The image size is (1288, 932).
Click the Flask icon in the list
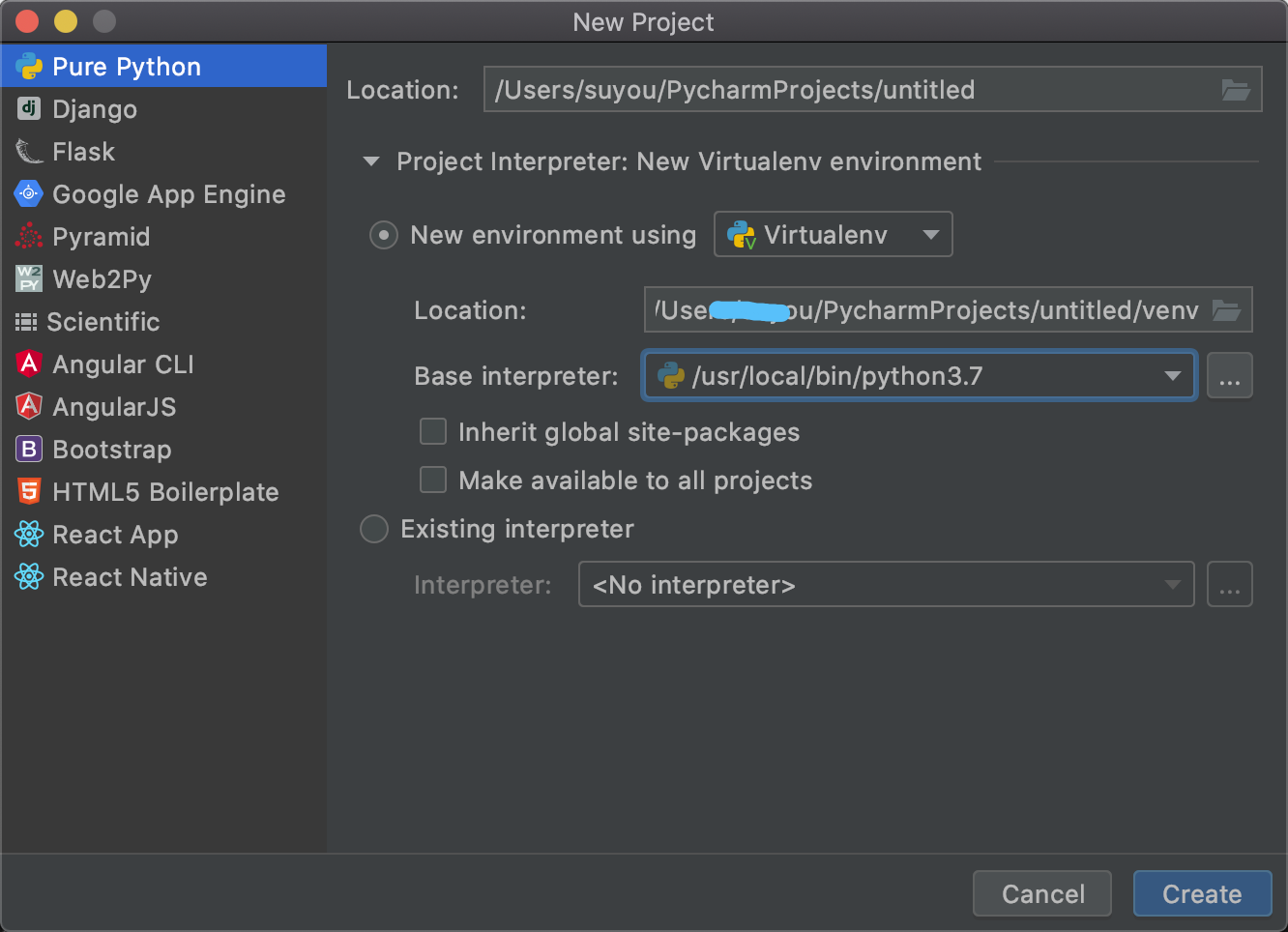(29, 152)
